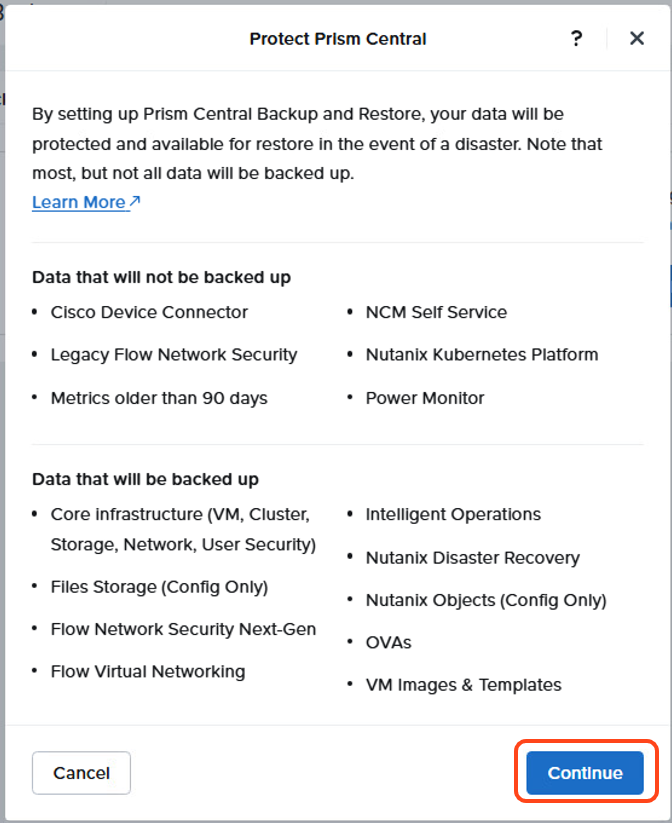The width and height of the screenshot is (672, 823).
Task: Open the help question mark icon
Action: [x=576, y=38]
